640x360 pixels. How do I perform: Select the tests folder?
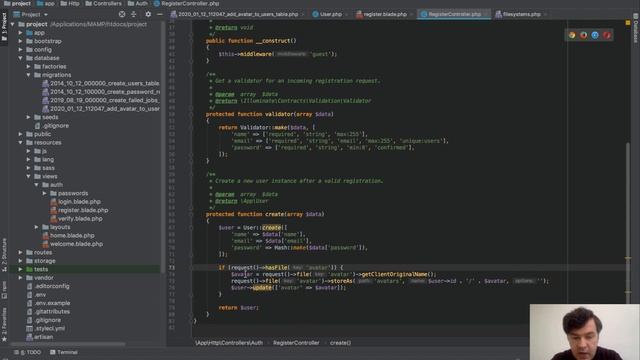37,269
